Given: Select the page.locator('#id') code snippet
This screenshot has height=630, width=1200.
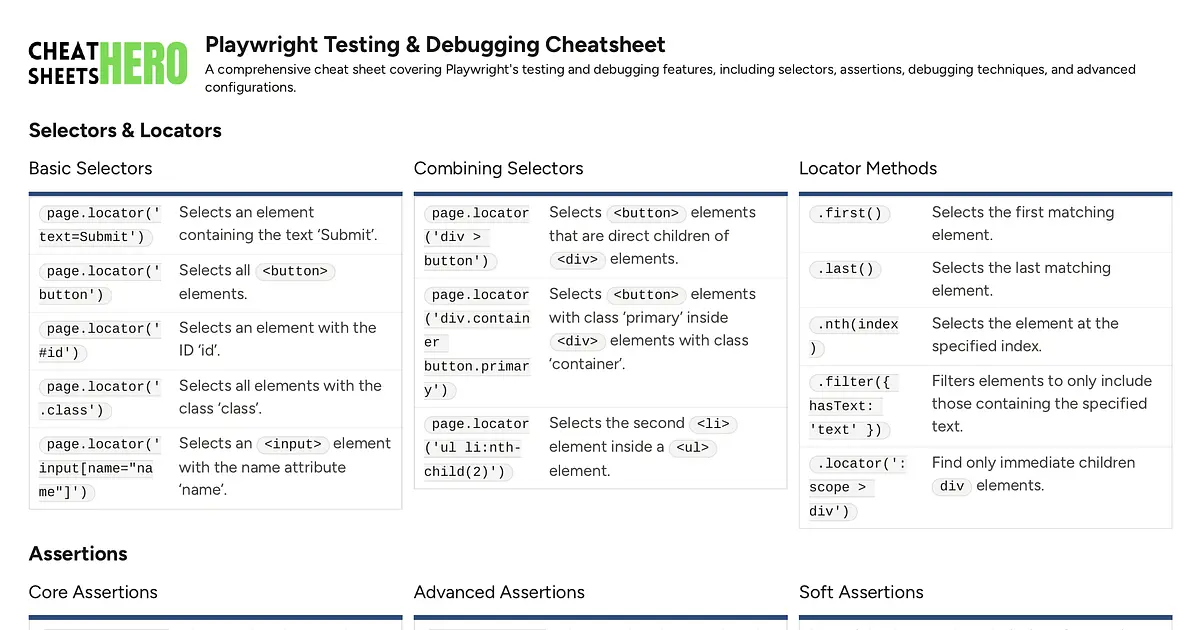Looking at the screenshot, I should click(x=100, y=340).
